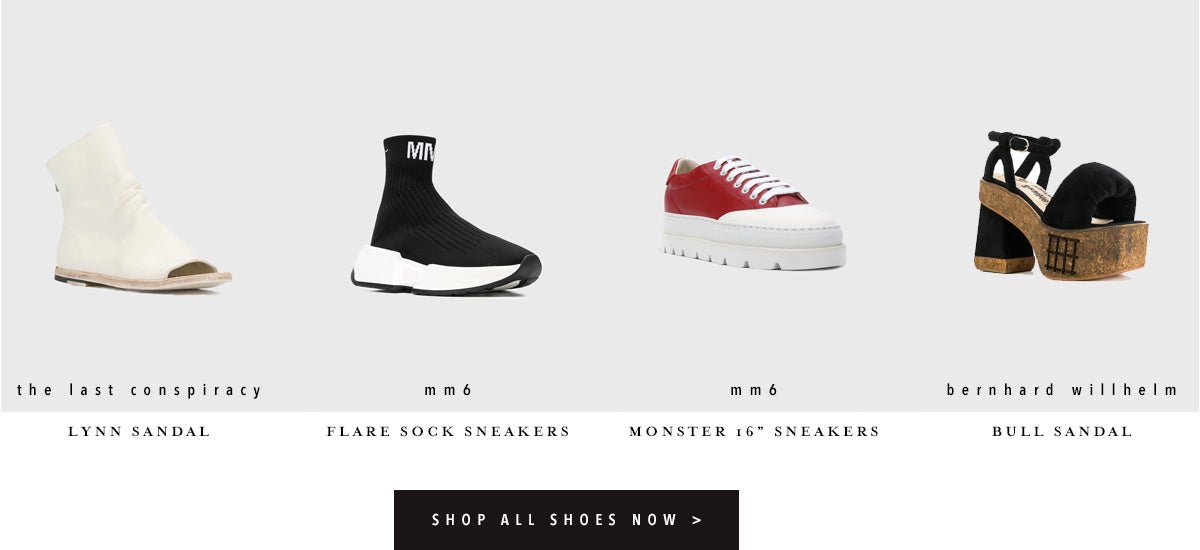Click 'the last conspiracy' brand label
The height and width of the screenshot is (550, 1200).
click(139, 390)
